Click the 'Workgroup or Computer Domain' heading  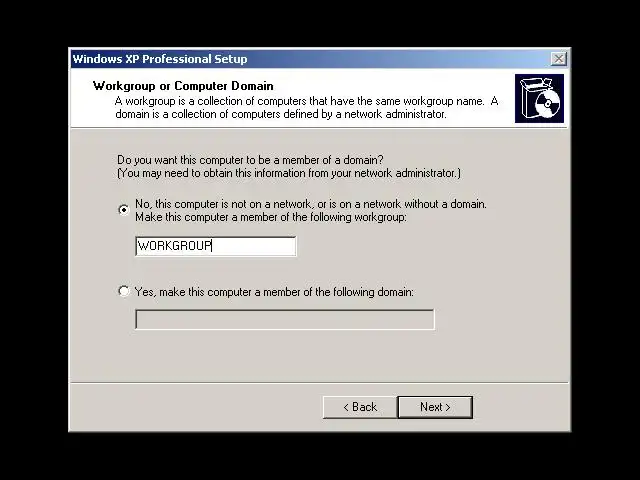click(183, 86)
